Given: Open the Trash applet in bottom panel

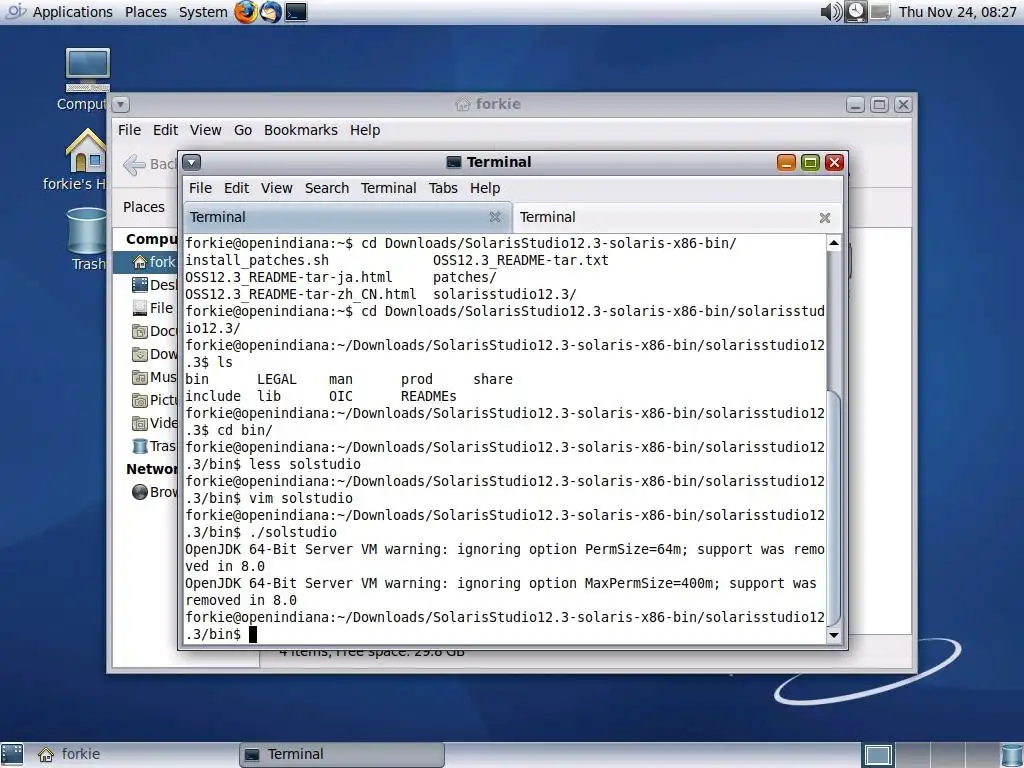Looking at the screenshot, I should point(1012,754).
